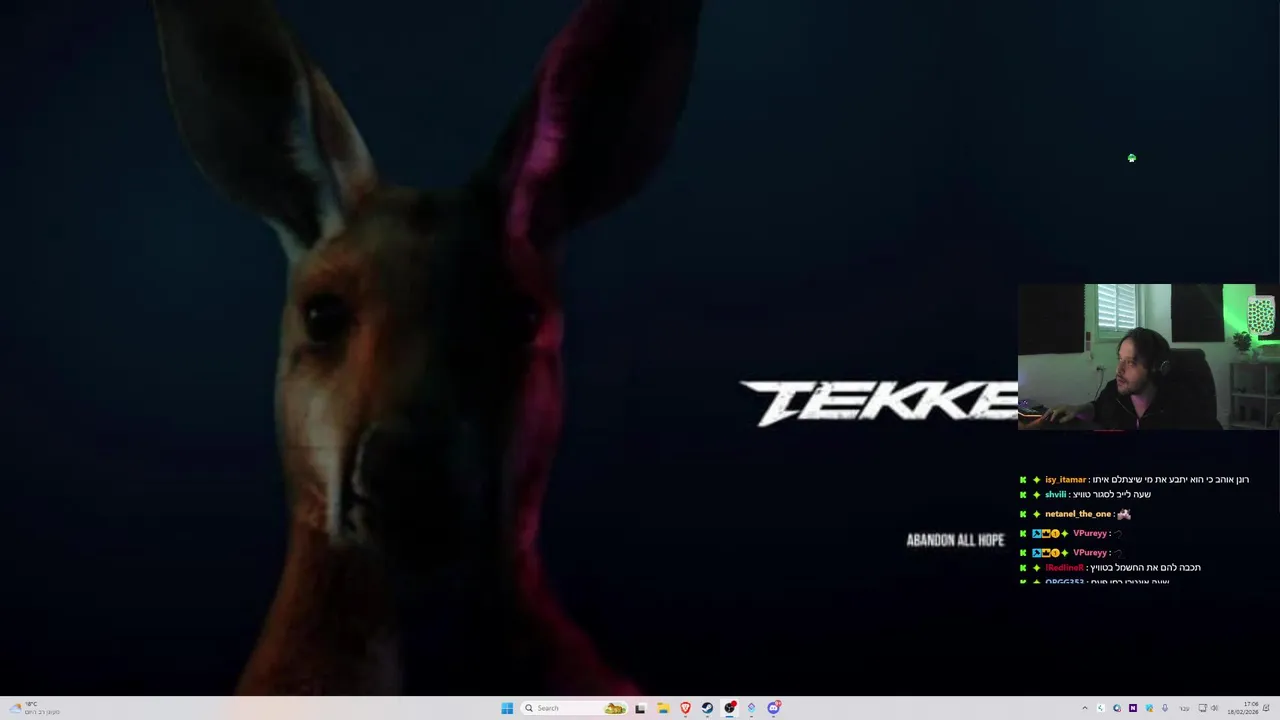Open Task View from the taskbar
The width and height of the screenshot is (1280, 720).
(x=640, y=708)
